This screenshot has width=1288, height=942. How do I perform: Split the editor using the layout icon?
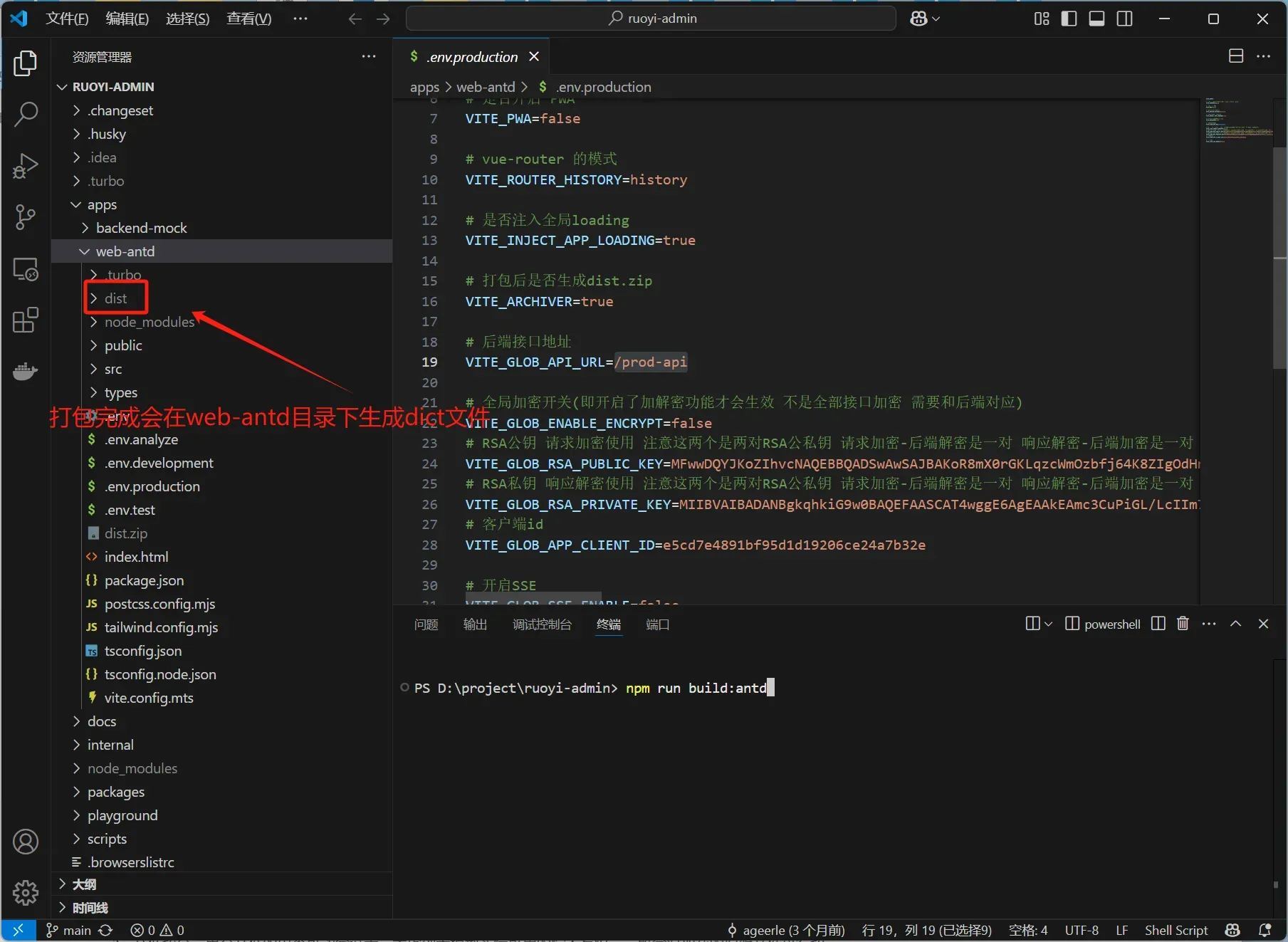(x=1236, y=56)
